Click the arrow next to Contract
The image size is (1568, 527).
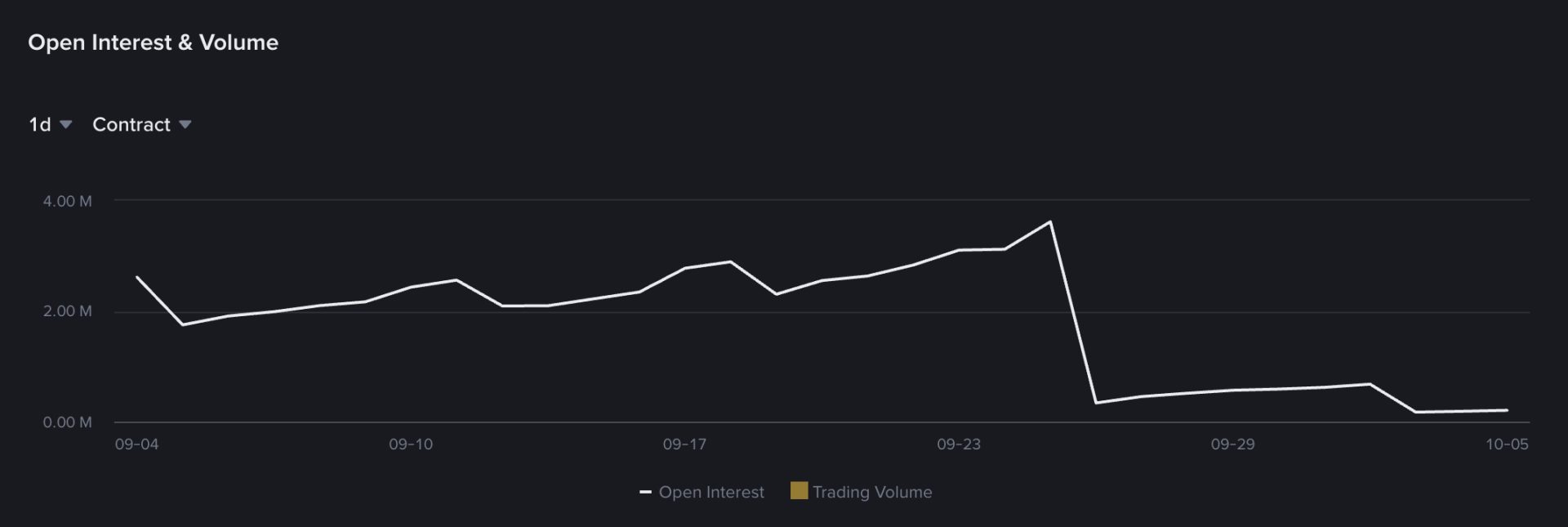pos(185,125)
